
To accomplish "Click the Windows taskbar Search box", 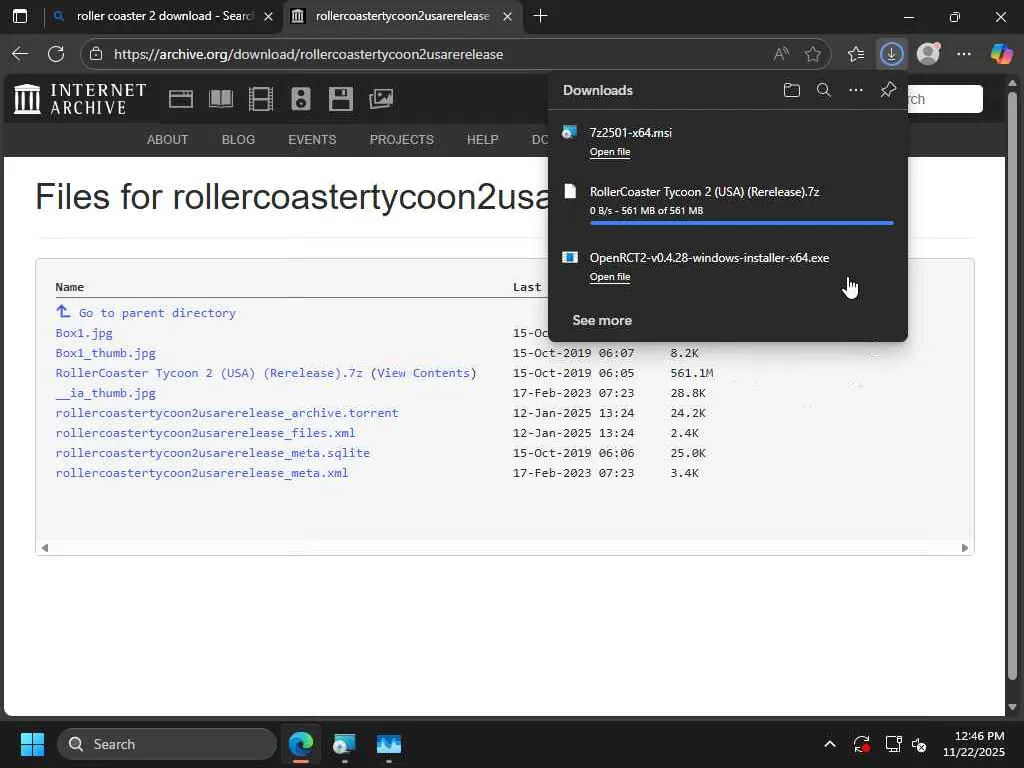I will pos(166,744).
